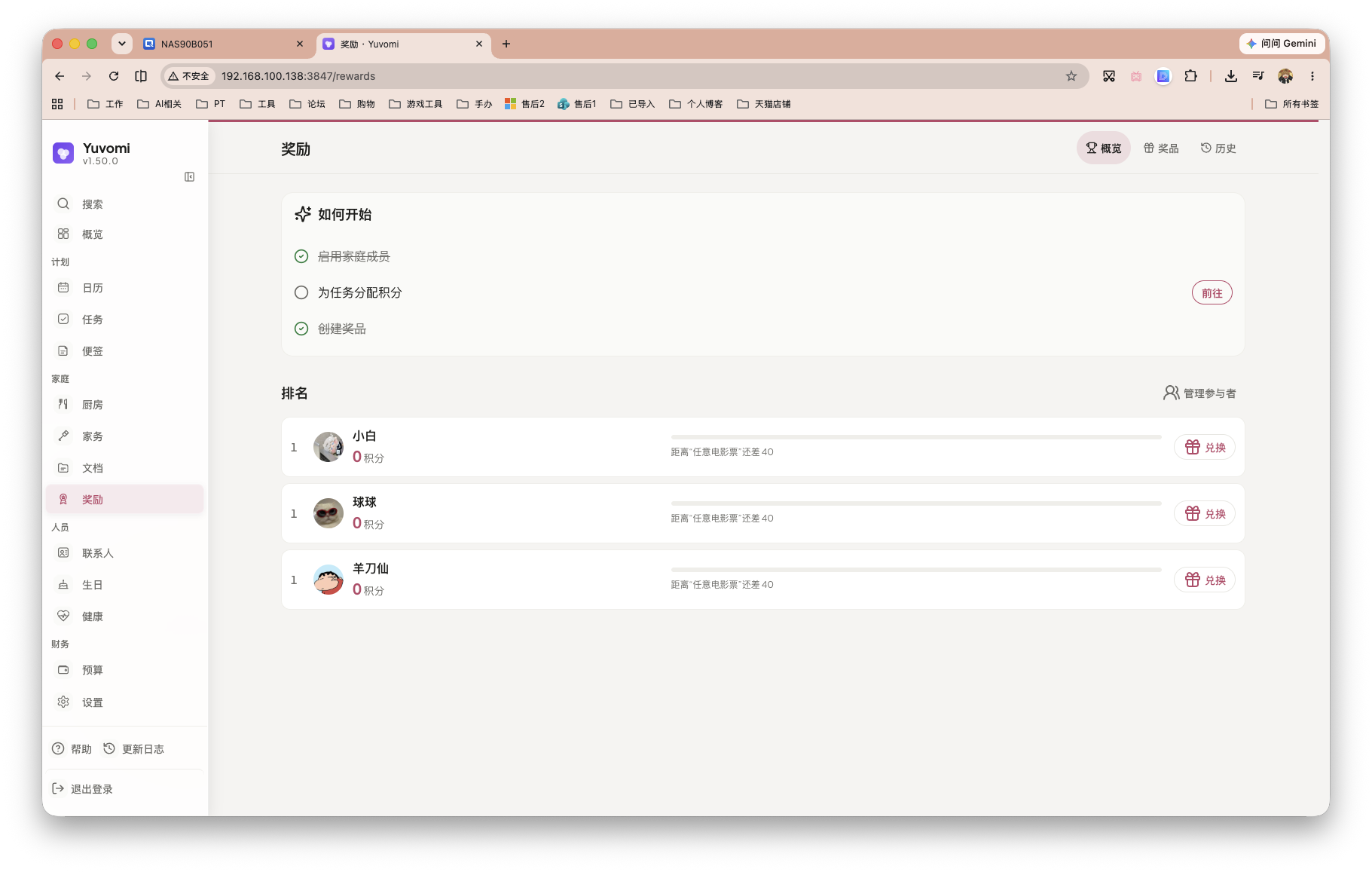Click 羊刀仙's reward progress bar
The height and width of the screenshot is (872, 1372).
[916, 570]
